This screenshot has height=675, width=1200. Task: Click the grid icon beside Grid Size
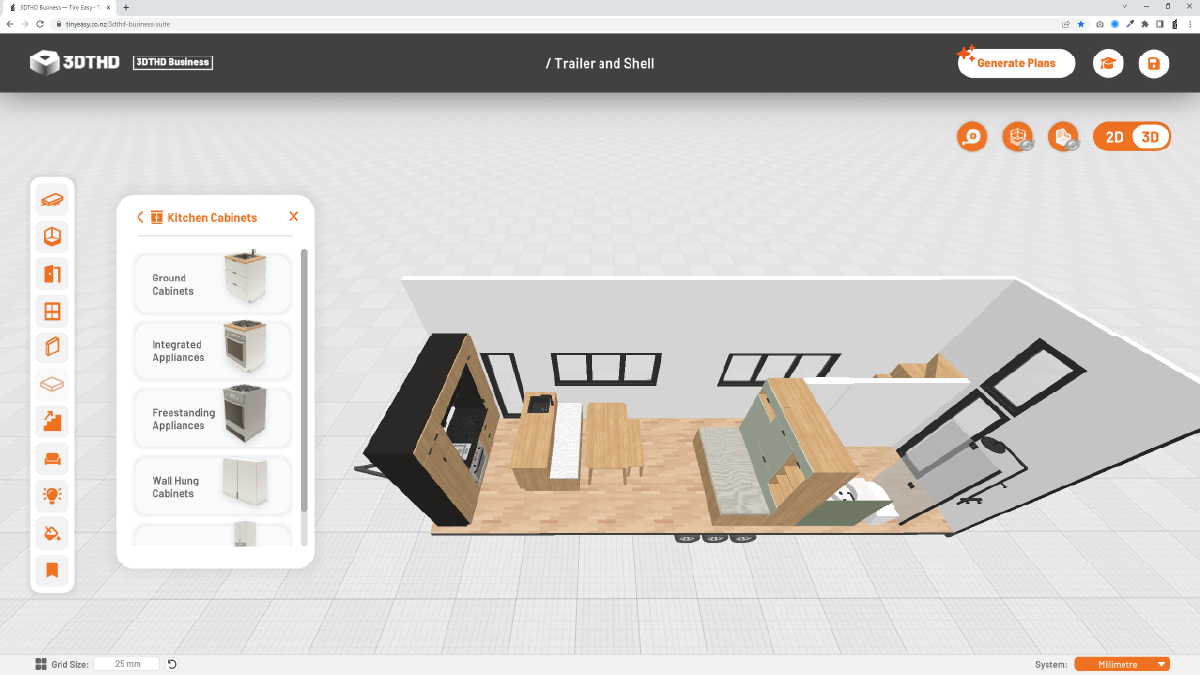pyautogui.click(x=41, y=664)
